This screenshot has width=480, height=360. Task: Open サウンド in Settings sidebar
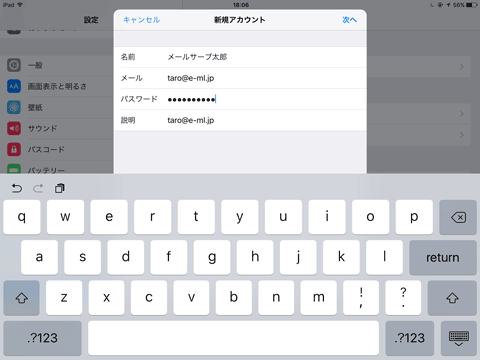pyautogui.click(x=57, y=128)
